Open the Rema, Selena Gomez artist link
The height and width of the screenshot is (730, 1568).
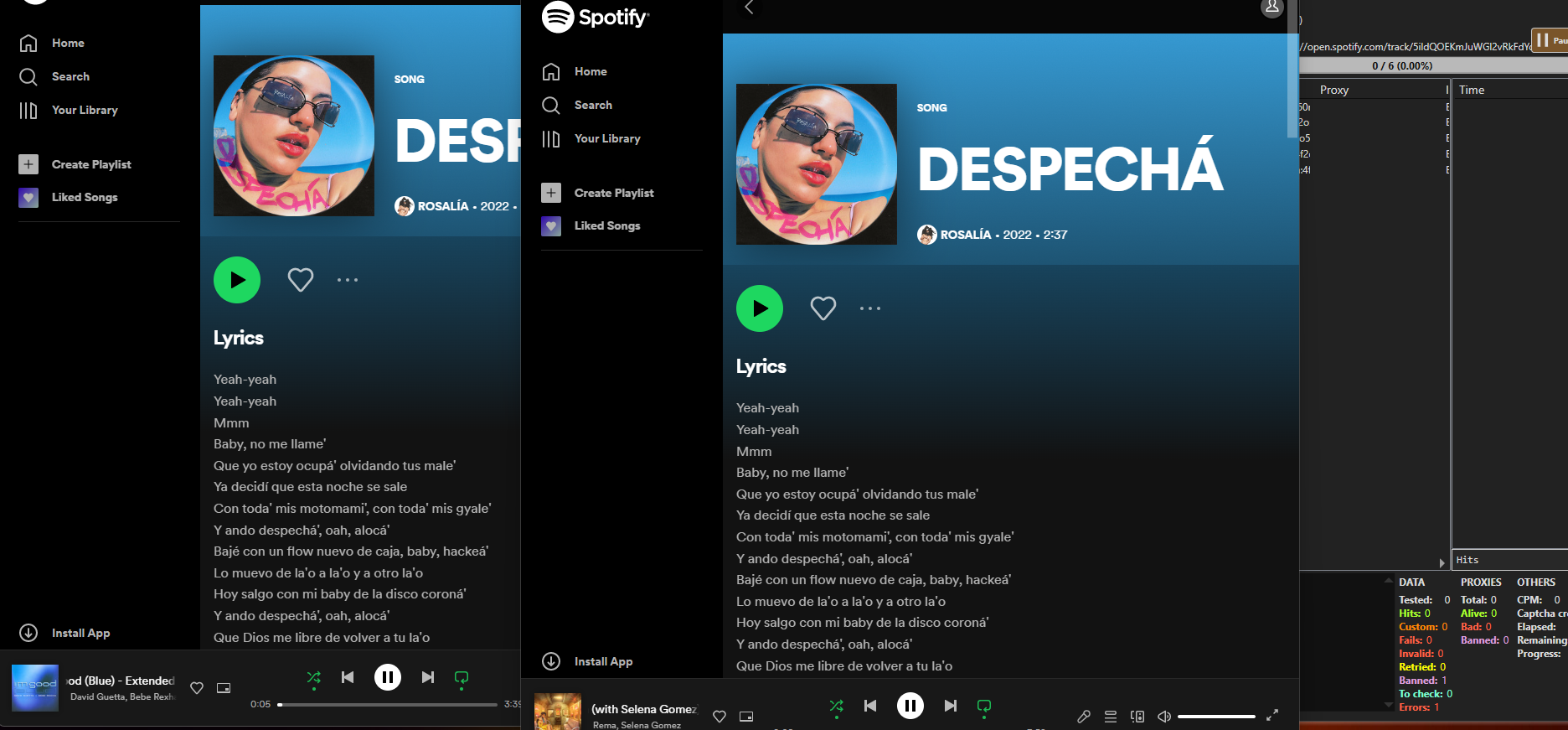point(637,725)
